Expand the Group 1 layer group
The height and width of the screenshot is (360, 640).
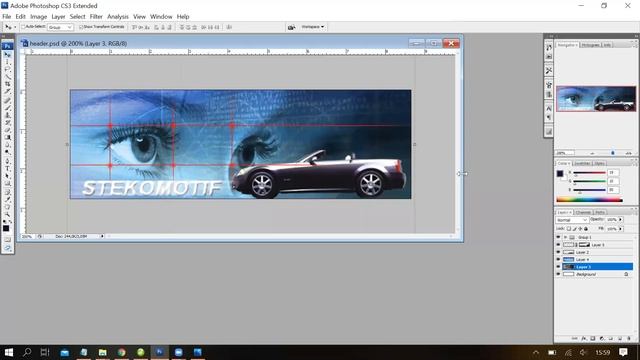[x=566, y=237]
